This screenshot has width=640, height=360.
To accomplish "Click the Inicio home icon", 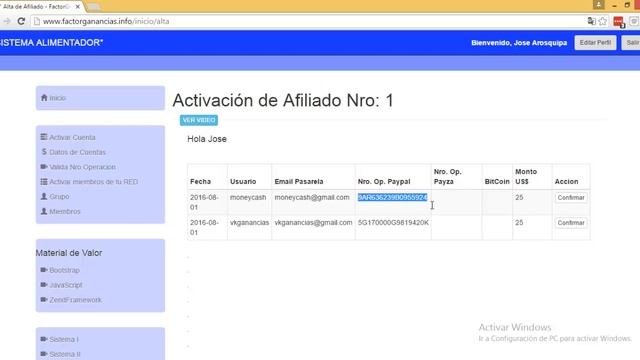I will [x=44, y=98].
